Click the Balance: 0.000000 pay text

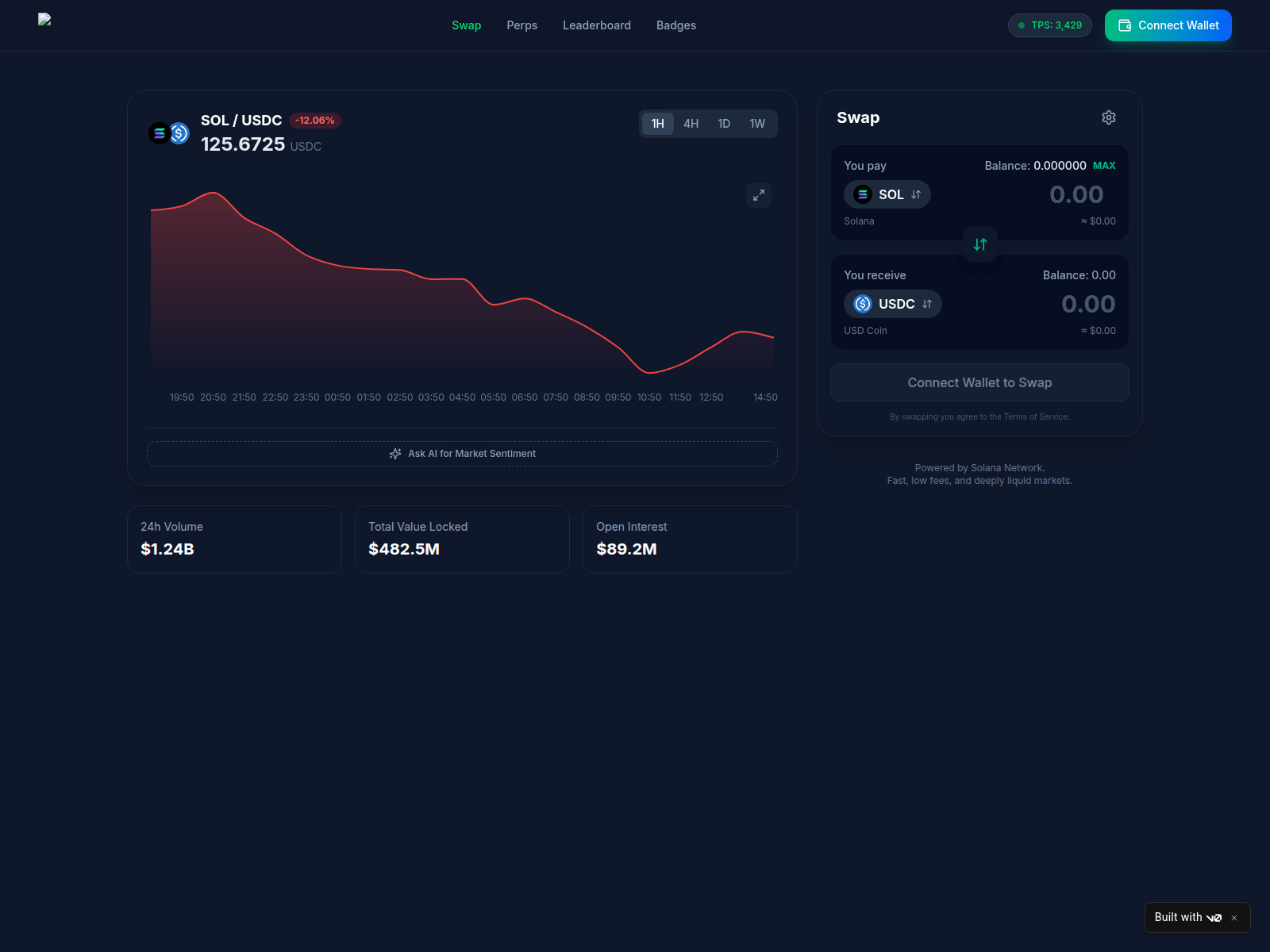(x=1036, y=166)
